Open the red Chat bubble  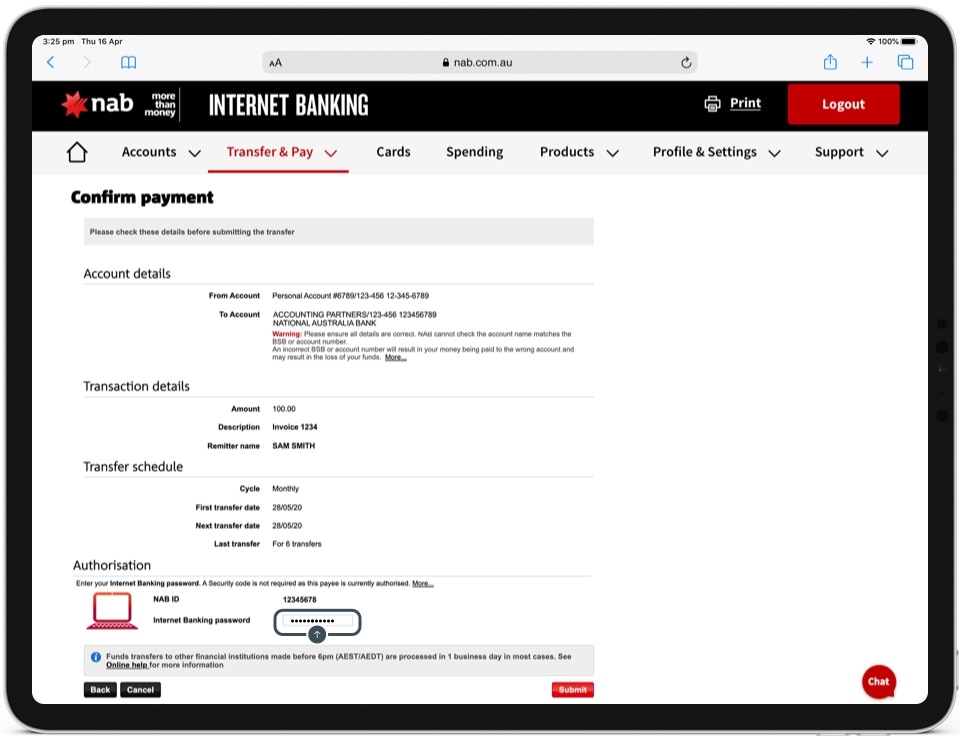pyautogui.click(x=878, y=681)
